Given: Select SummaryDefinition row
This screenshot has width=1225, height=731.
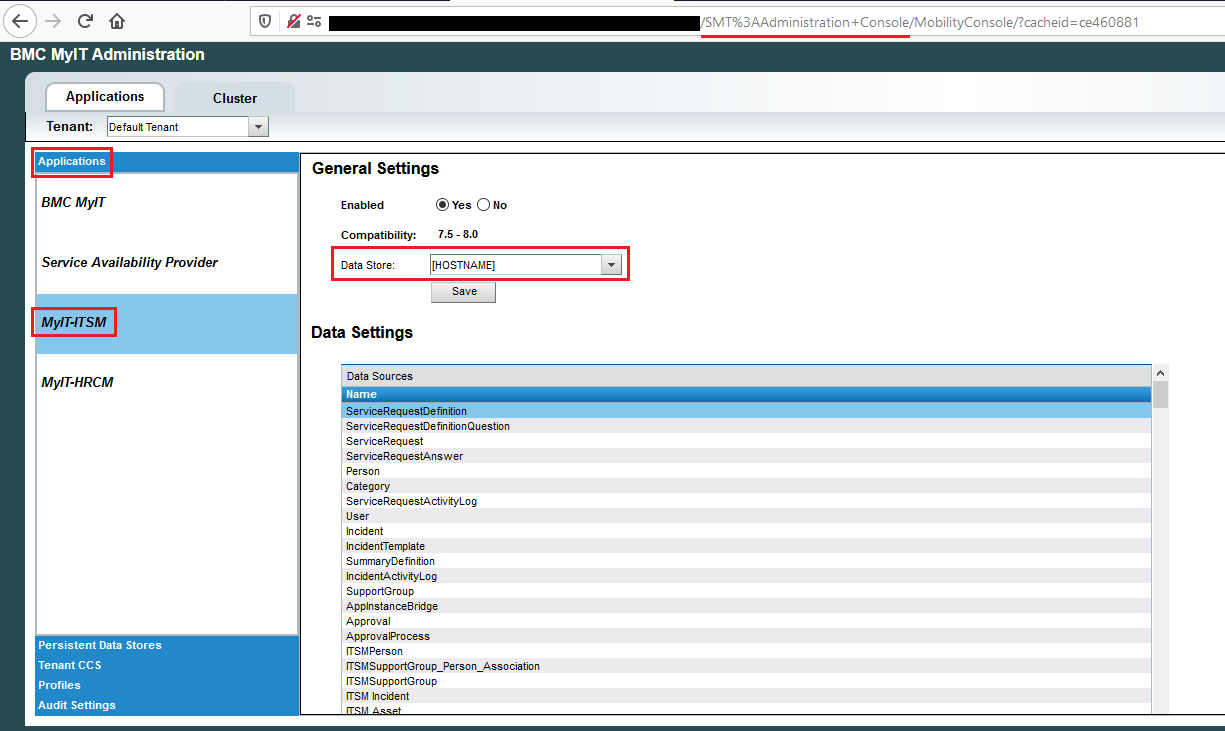Looking at the screenshot, I should pyautogui.click(x=747, y=561).
